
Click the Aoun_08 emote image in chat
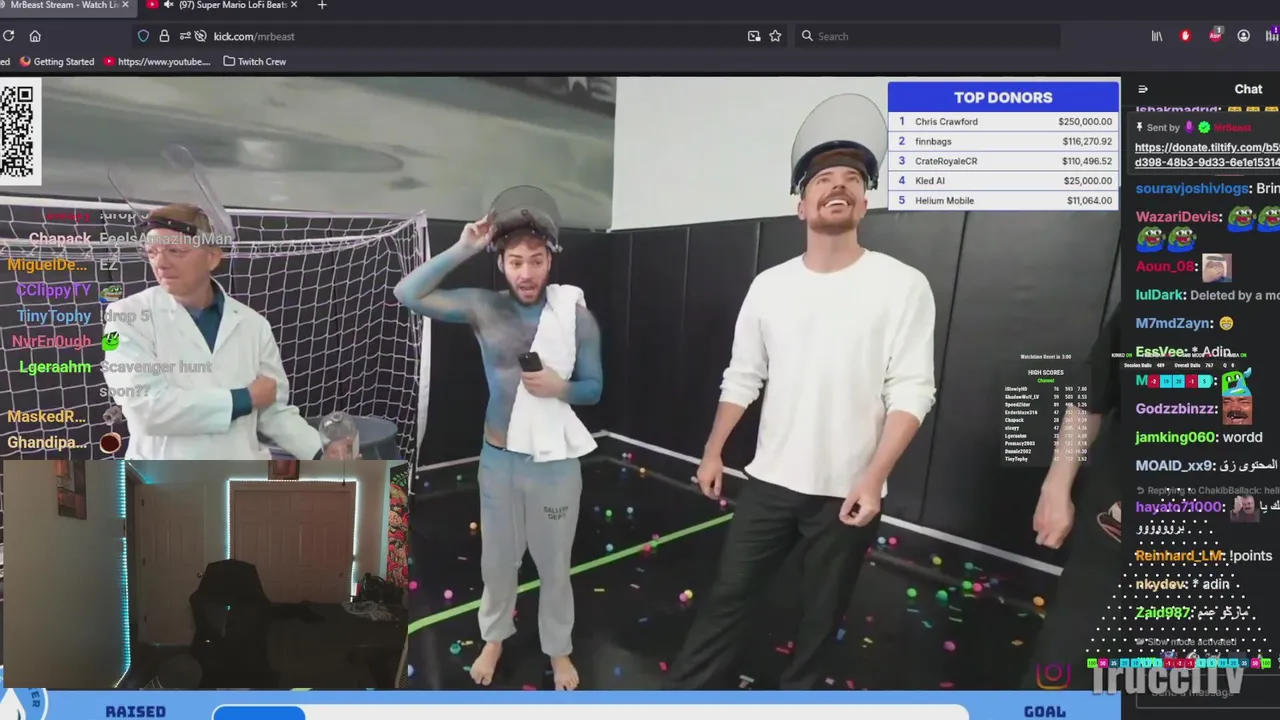tap(1217, 266)
